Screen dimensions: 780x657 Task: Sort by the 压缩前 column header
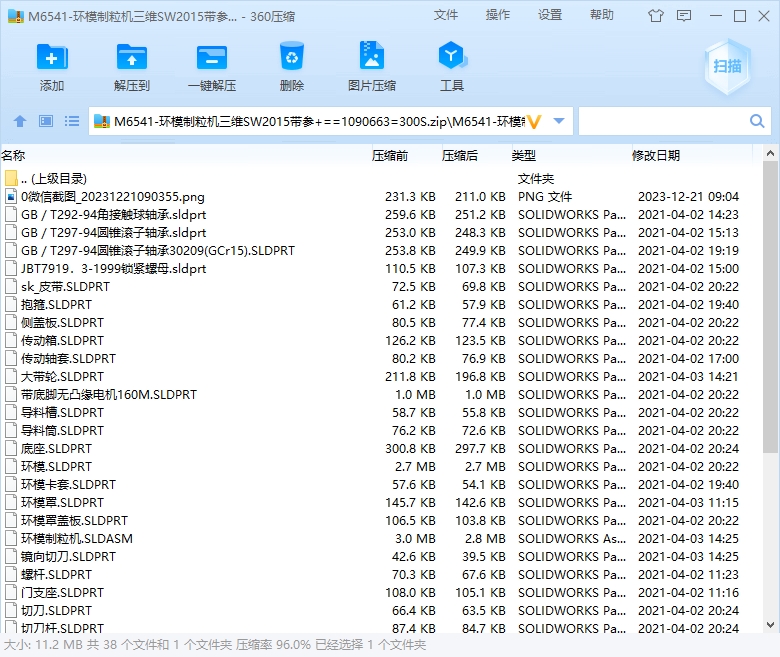click(x=390, y=156)
